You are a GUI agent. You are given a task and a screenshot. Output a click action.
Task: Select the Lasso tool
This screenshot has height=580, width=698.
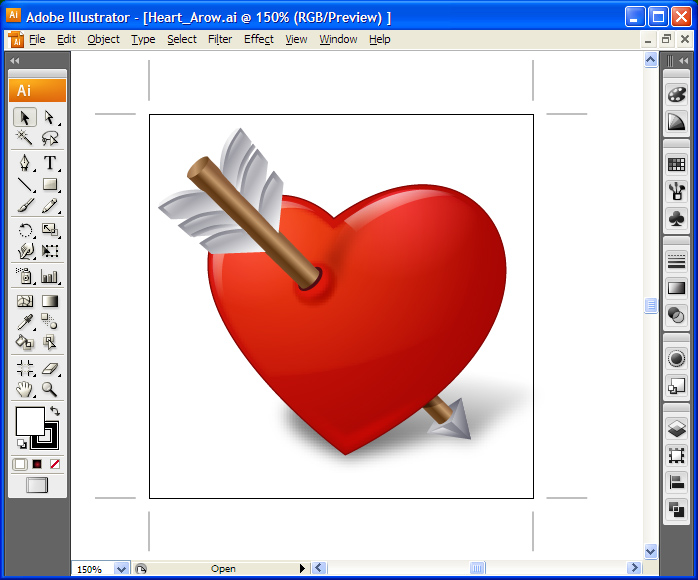[x=49, y=138]
